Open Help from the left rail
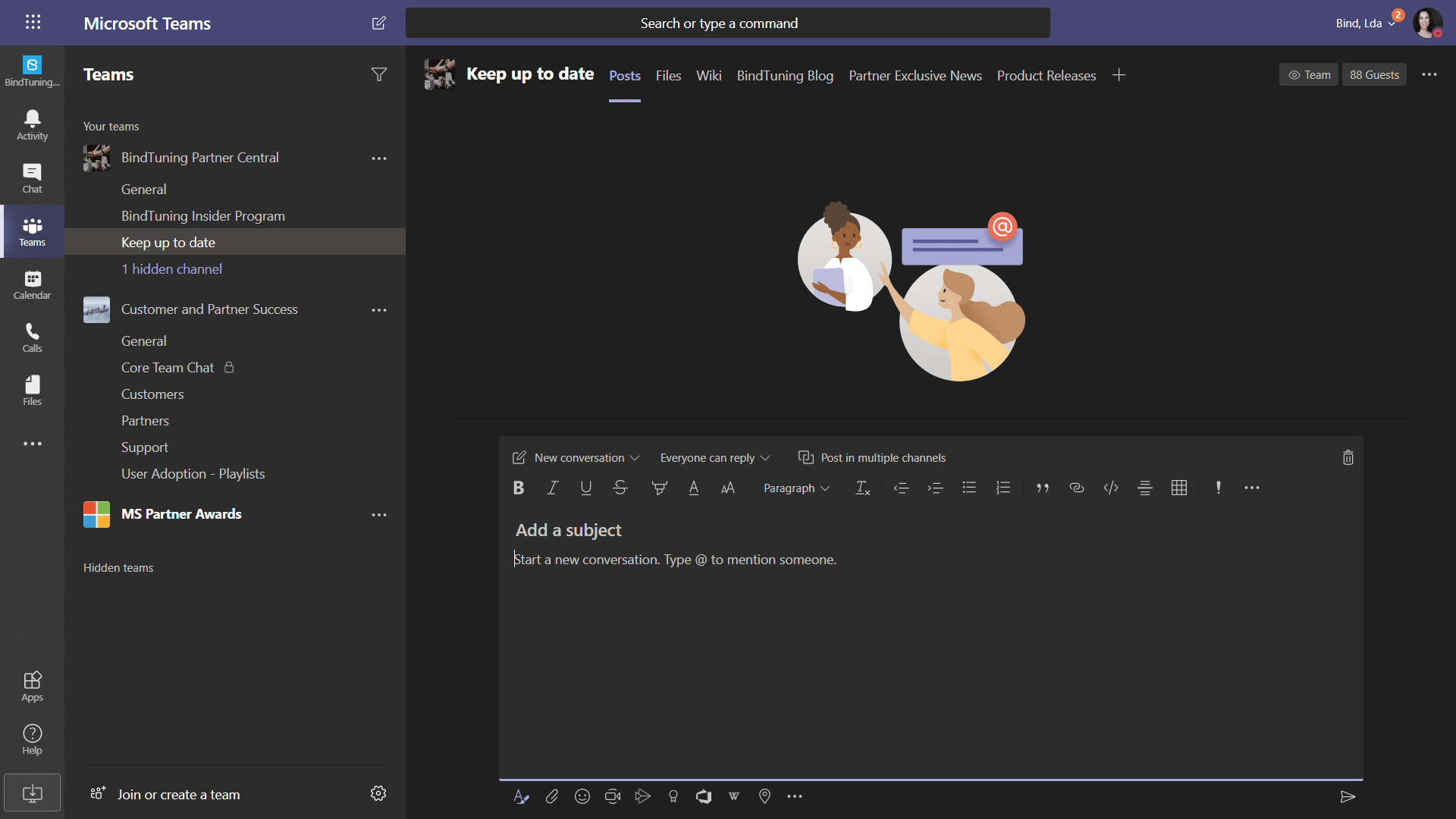The height and width of the screenshot is (819, 1456). pyautogui.click(x=32, y=739)
